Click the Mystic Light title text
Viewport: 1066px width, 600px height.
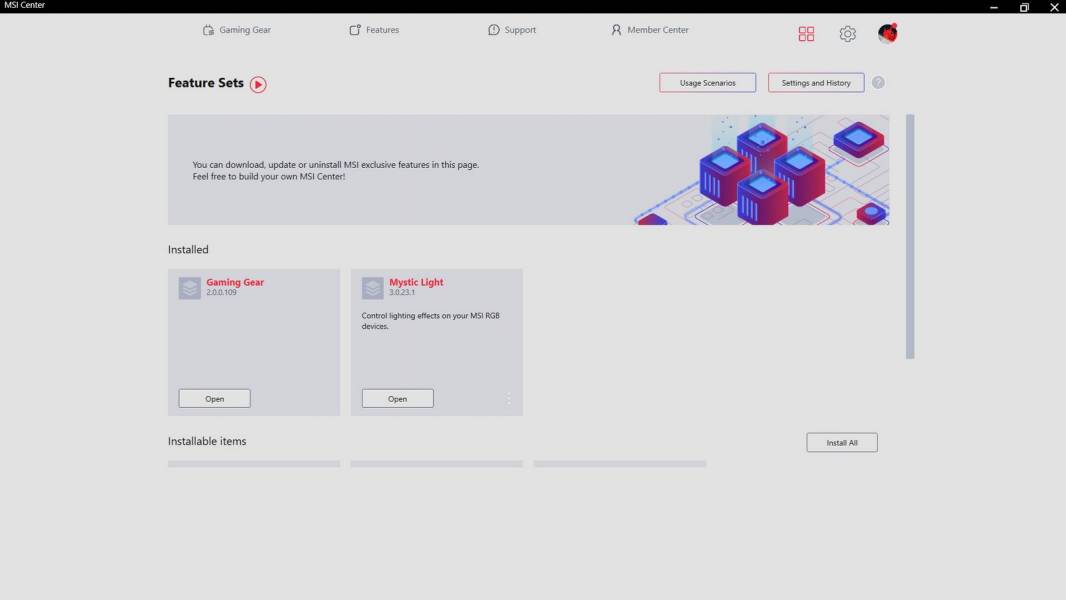click(x=416, y=282)
